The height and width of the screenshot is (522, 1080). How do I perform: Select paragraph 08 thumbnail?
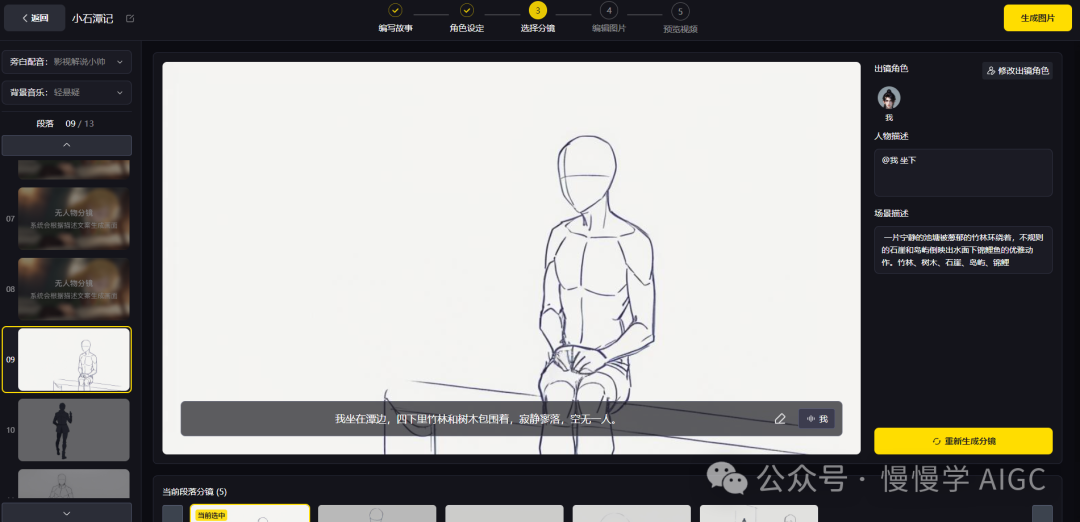point(74,289)
